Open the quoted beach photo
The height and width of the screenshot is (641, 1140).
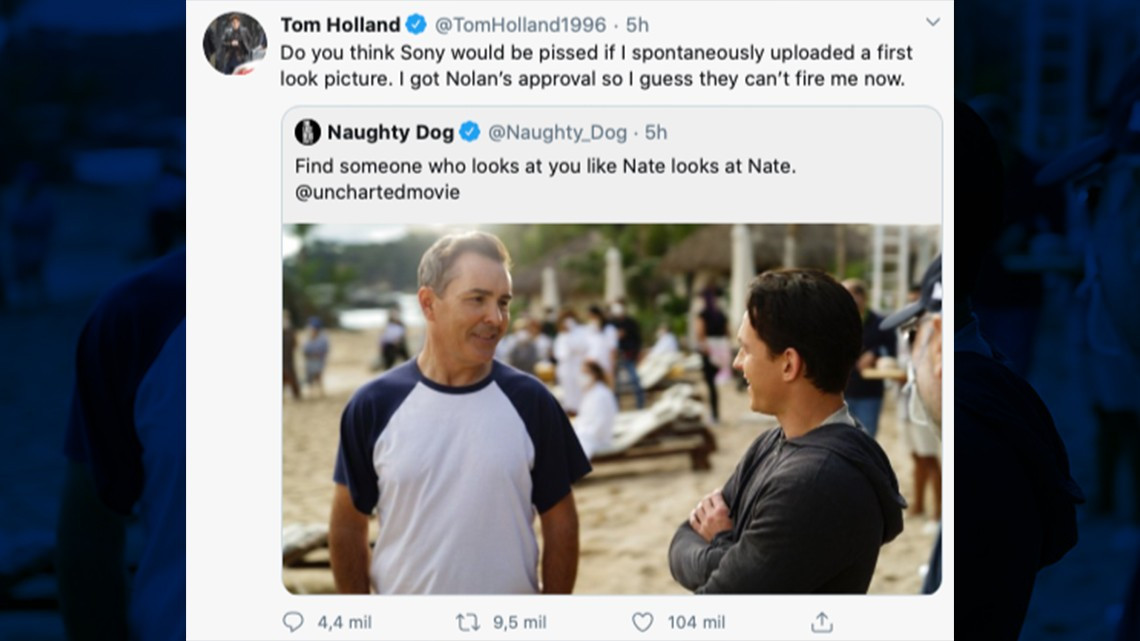tap(611, 408)
